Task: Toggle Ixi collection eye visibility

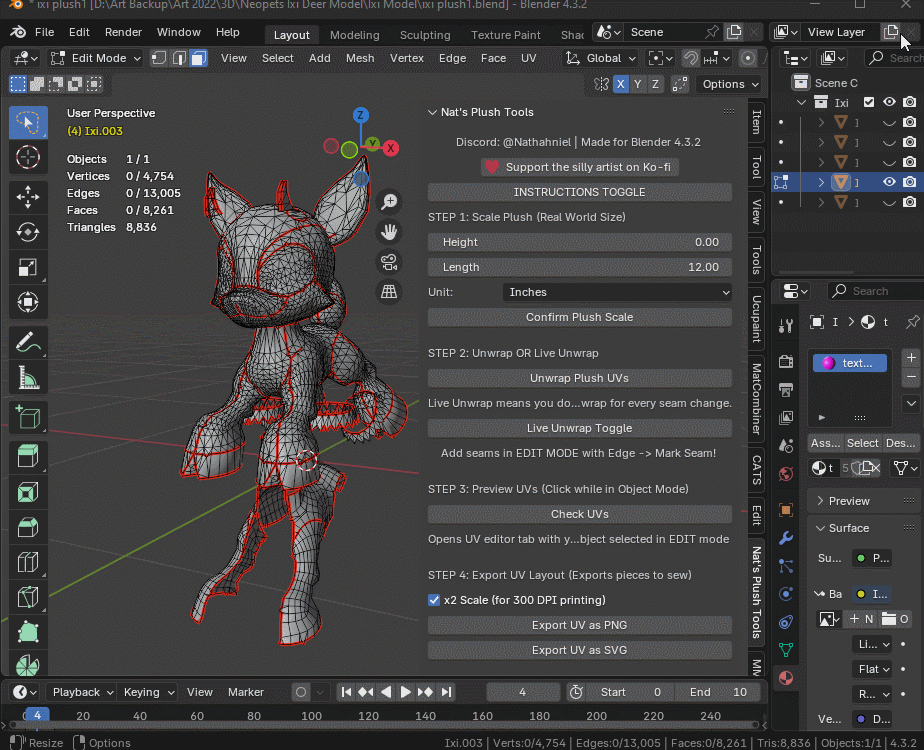Action: 889,102
